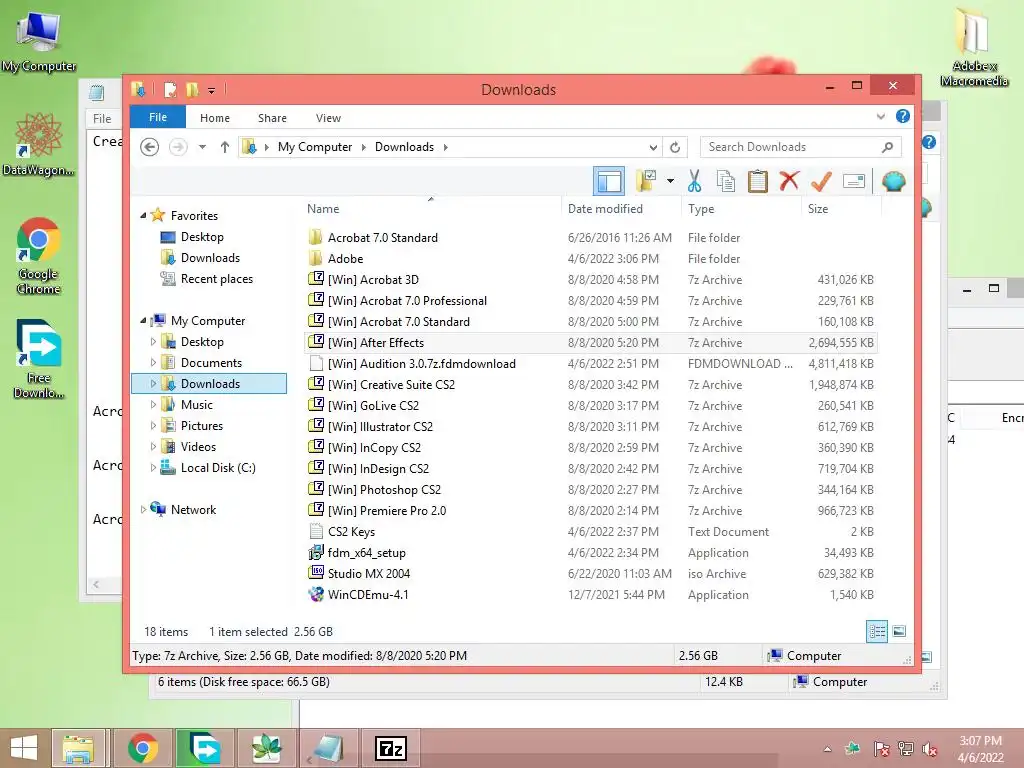Open Google Chrome from the taskbar
This screenshot has width=1024, height=768.
(142, 748)
